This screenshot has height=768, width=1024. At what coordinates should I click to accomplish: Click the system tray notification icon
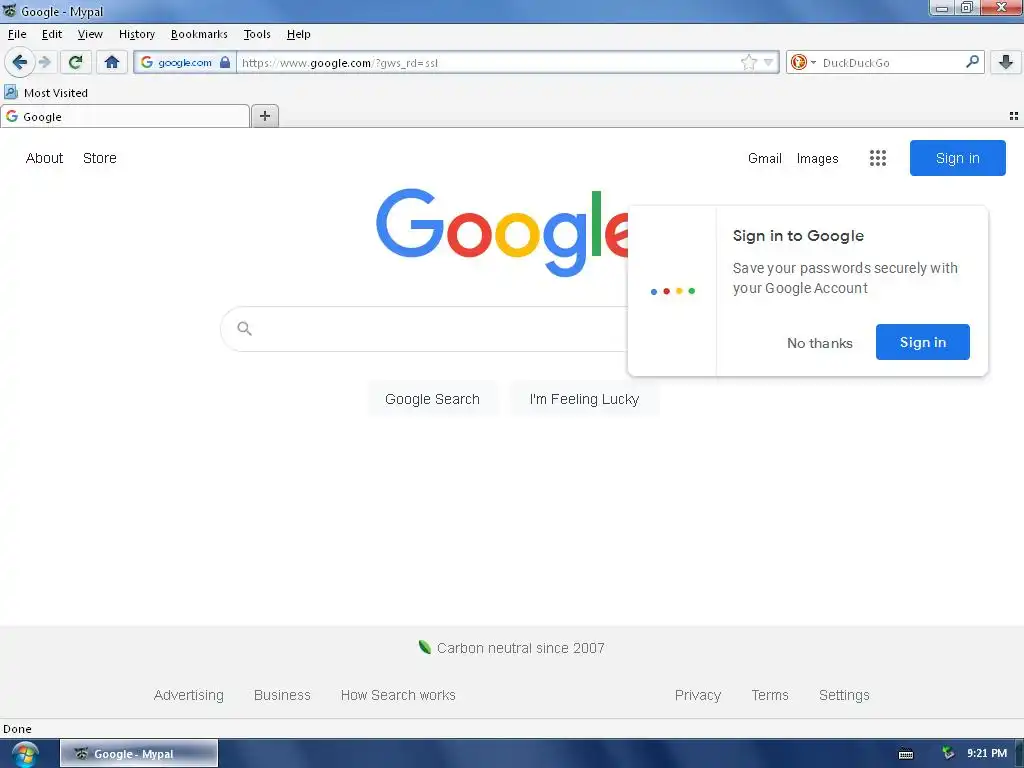pyautogui.click(x=948, y=754)
